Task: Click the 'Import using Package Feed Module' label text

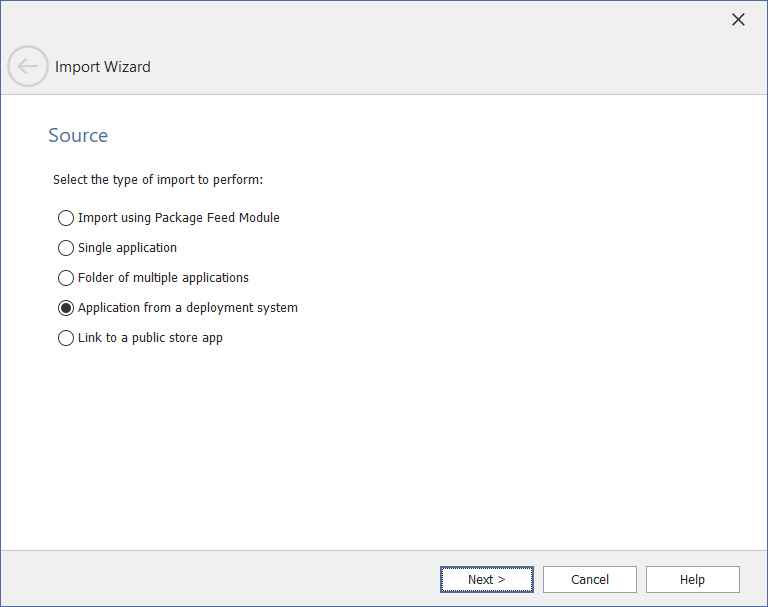Action: click(x=179, y=218)
